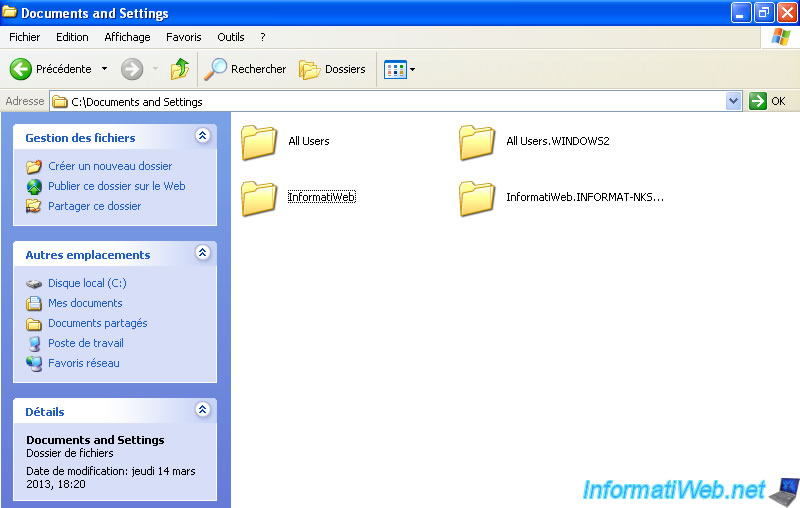
Task: Click the Partager ce dossier icon
Action: coord(34,206)
